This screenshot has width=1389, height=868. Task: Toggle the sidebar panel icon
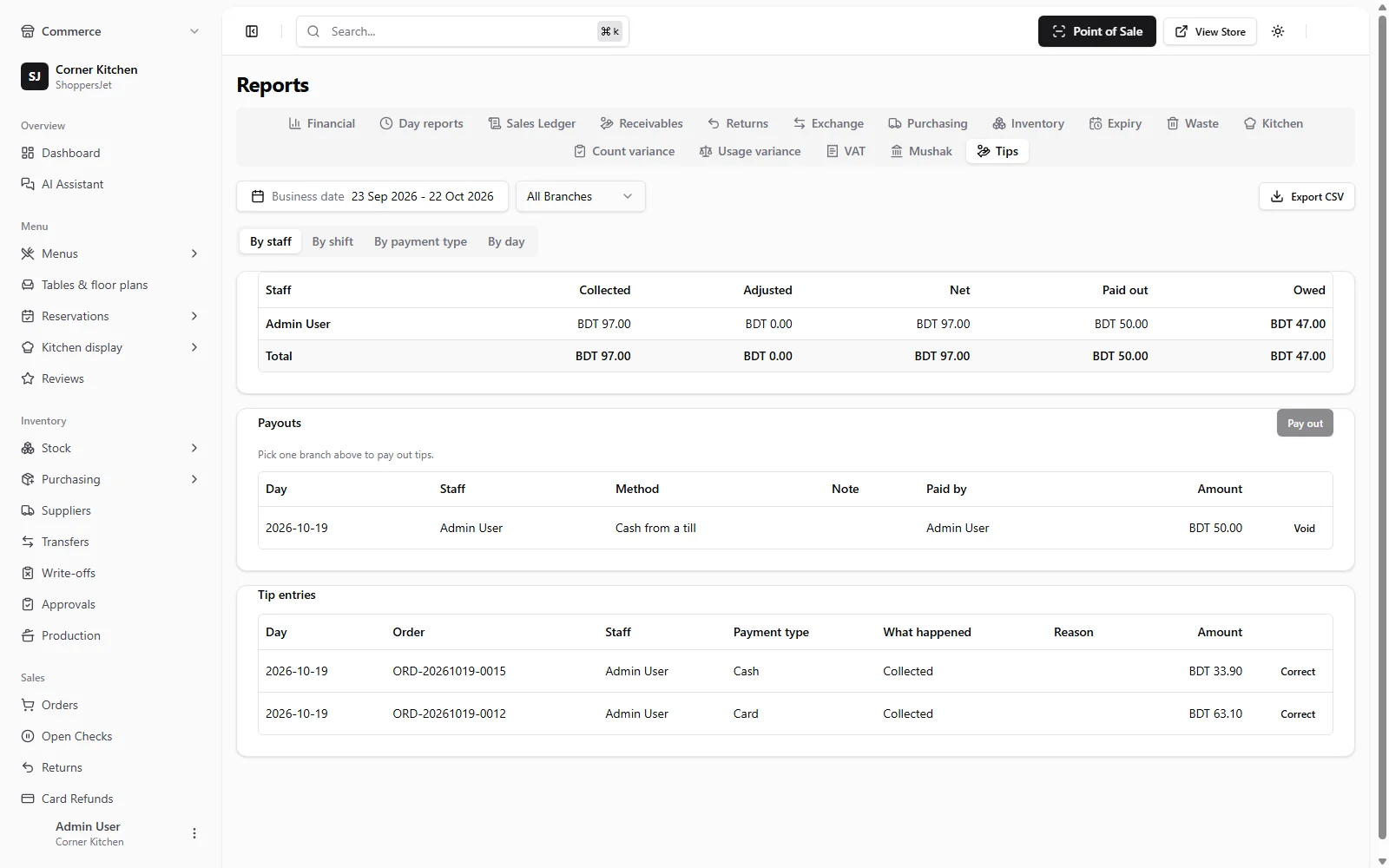point(252,31)
